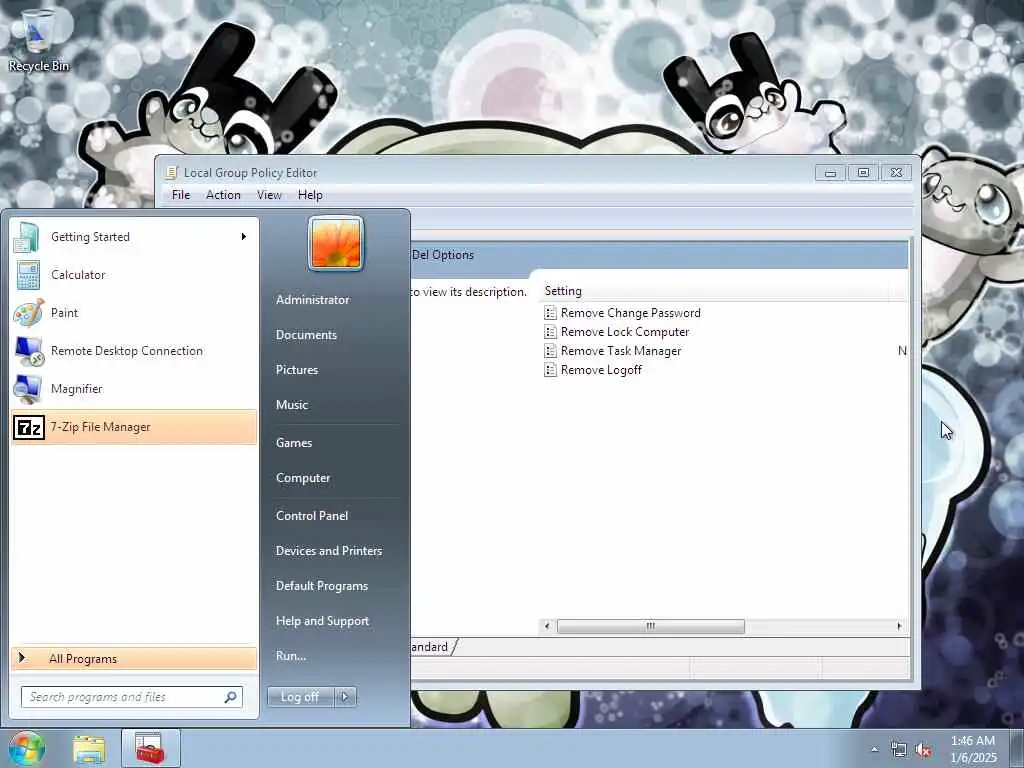Open the View menu
Viewport: 1024px width, 768px height.
point(269,195)
